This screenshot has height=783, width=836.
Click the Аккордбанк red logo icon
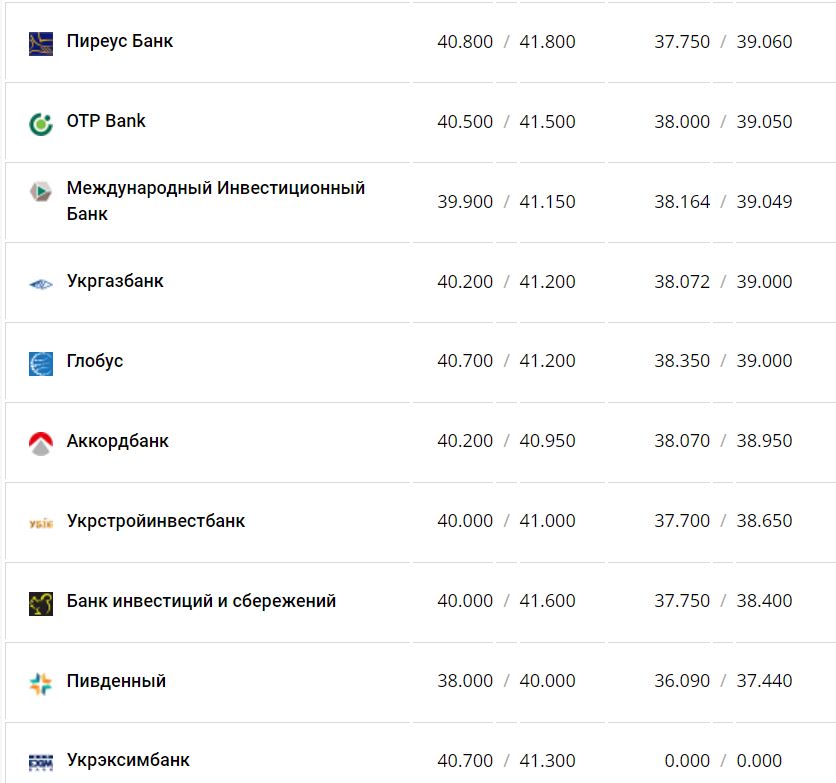[x=41, y=443]
